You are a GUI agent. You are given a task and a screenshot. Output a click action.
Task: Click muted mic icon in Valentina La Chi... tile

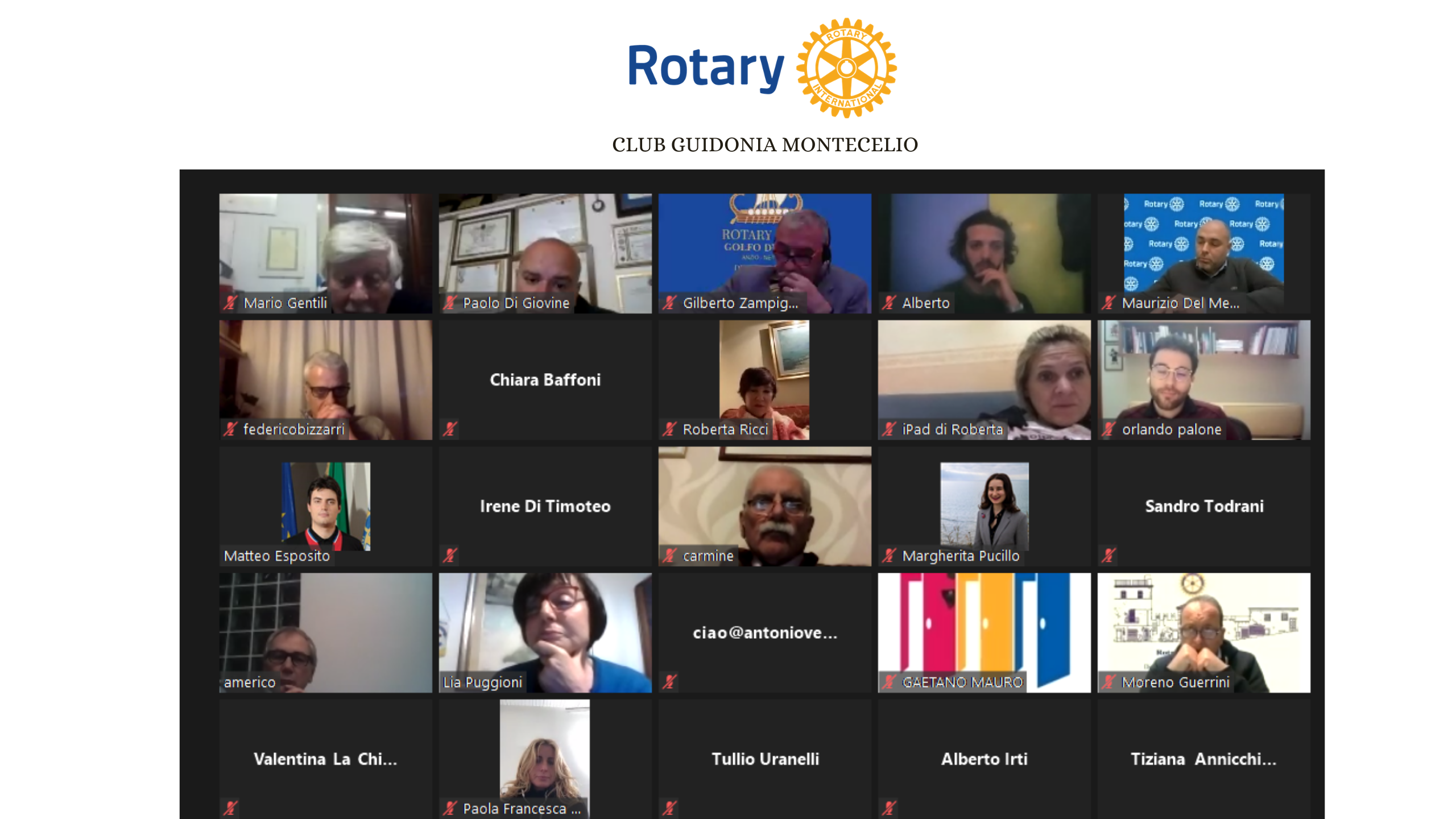tap(230, 808)
